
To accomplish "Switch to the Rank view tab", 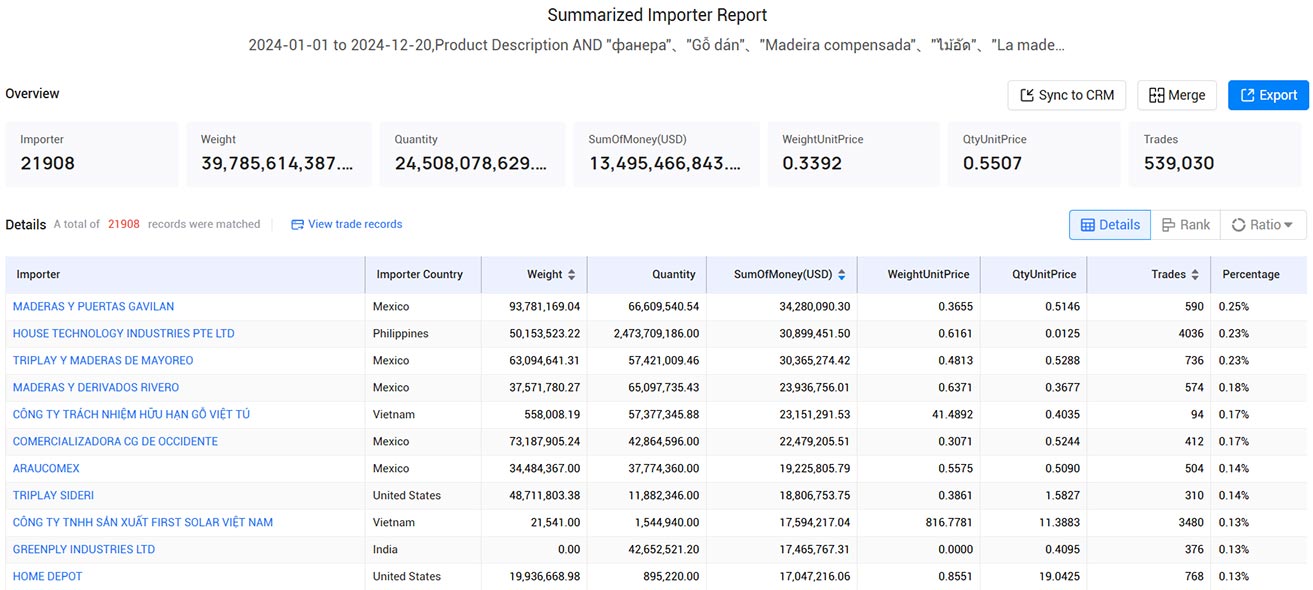I will coord(1186,225).
